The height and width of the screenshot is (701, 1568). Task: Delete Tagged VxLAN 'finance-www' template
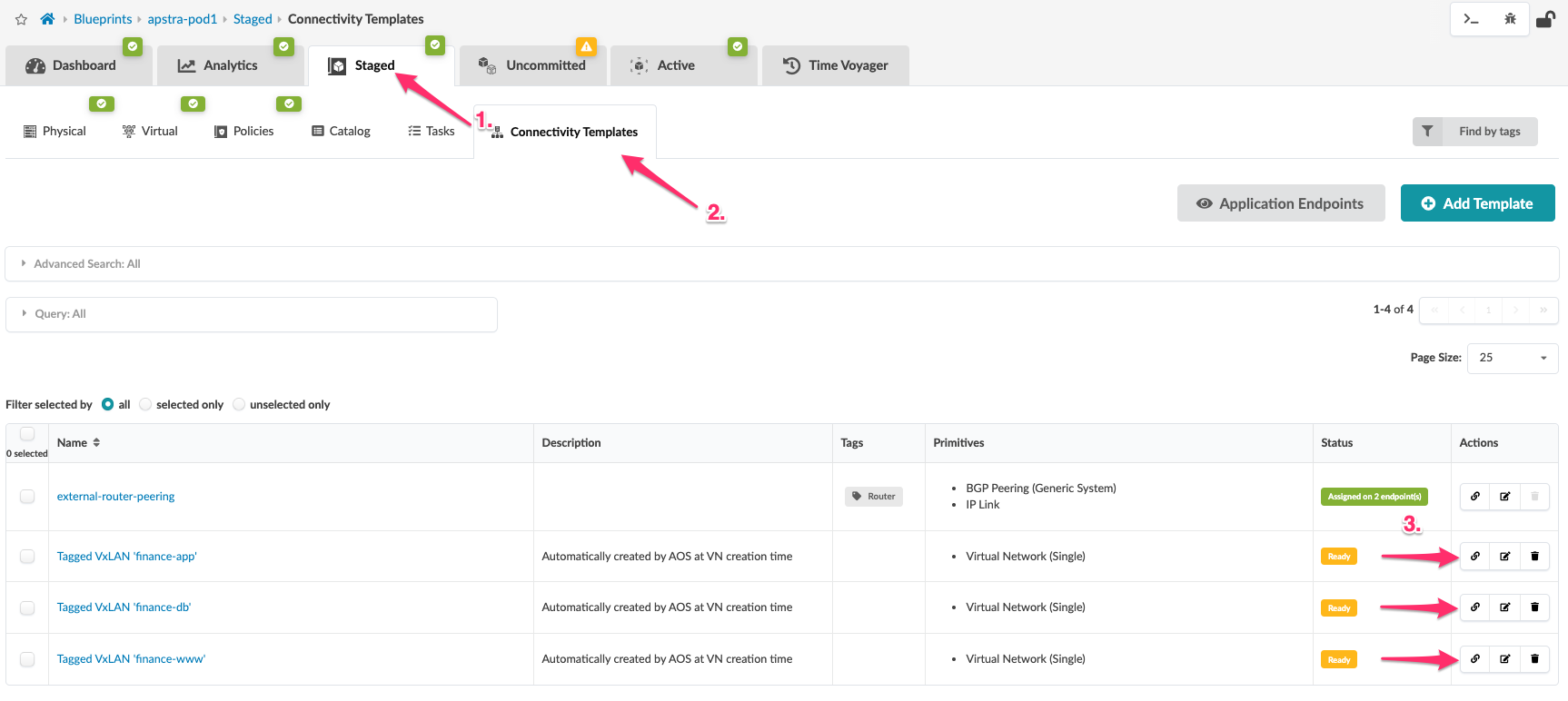click(1534, 659)
